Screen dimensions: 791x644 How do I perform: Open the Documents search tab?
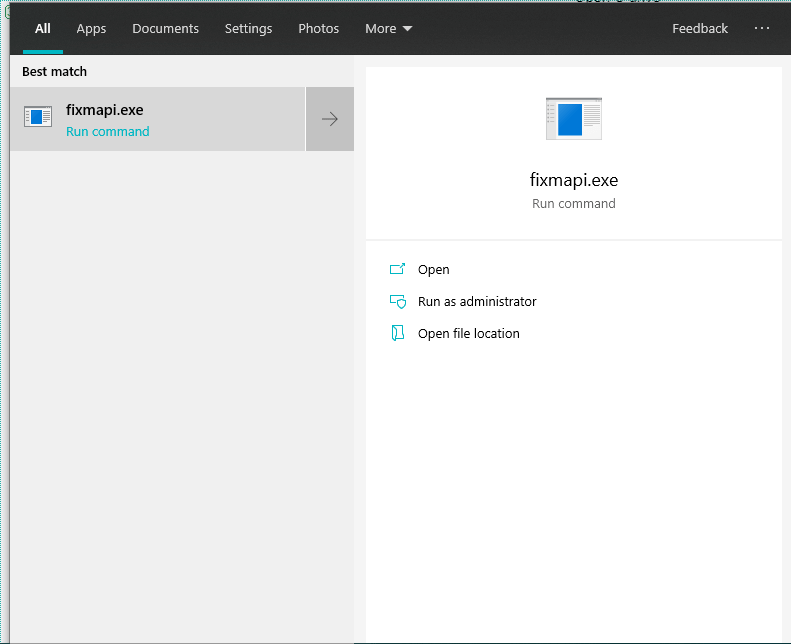pos(165,29)
